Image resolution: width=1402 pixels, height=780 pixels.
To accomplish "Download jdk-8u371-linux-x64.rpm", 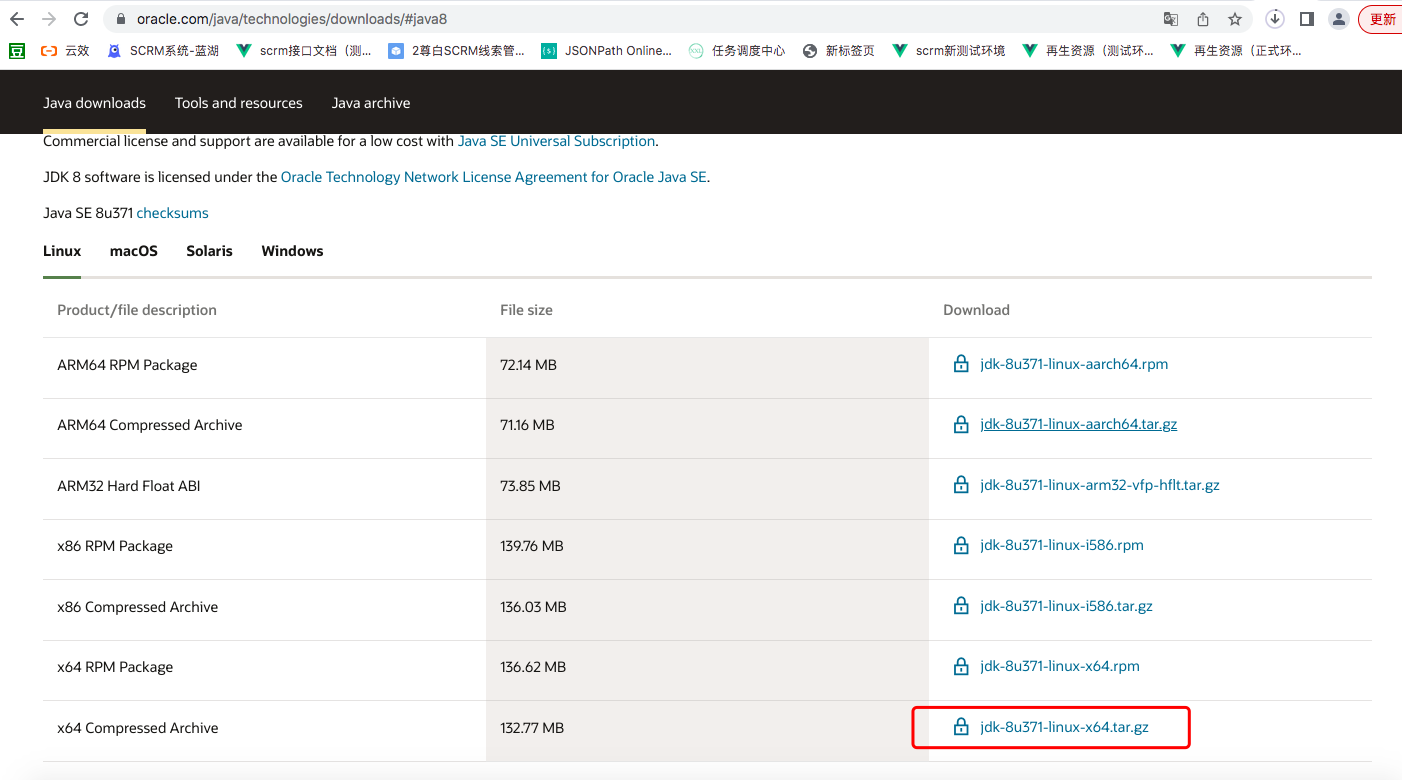I will pyautogui.click(x=1060, y=666).
